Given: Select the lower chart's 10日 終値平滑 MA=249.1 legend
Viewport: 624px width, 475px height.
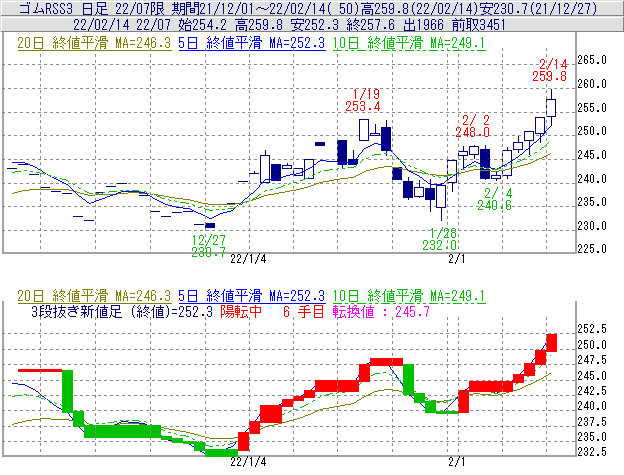Looking at the screenshot, I should click(409, 296).
